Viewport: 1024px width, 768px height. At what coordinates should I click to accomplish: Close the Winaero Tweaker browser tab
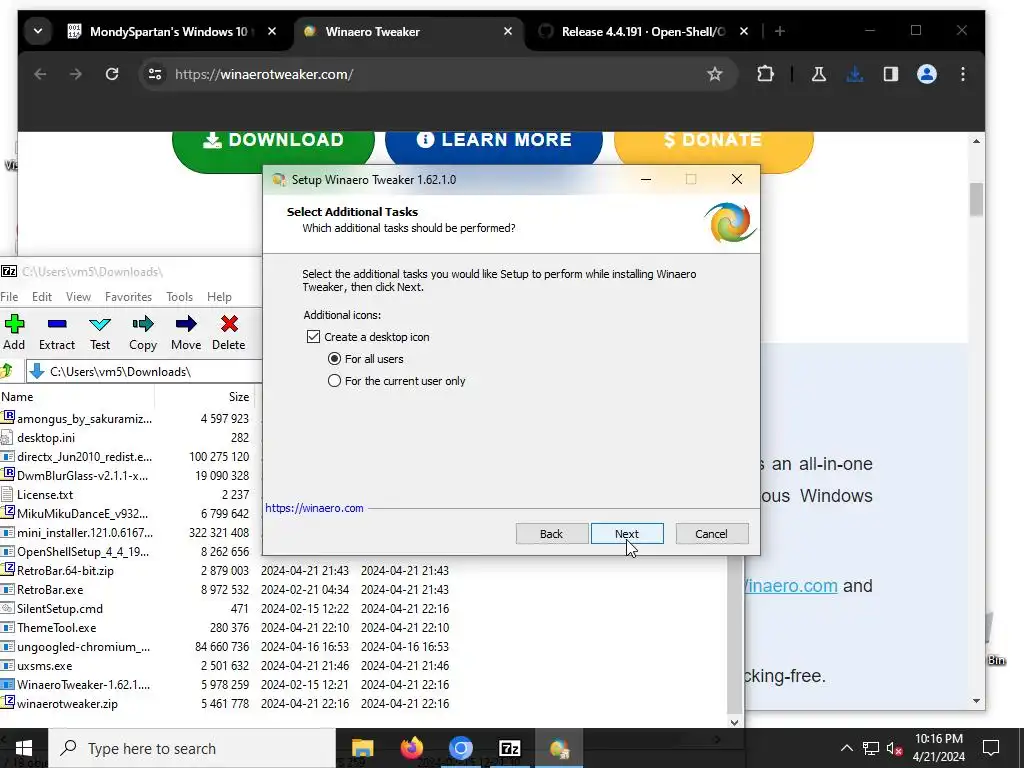coord(508,31)
